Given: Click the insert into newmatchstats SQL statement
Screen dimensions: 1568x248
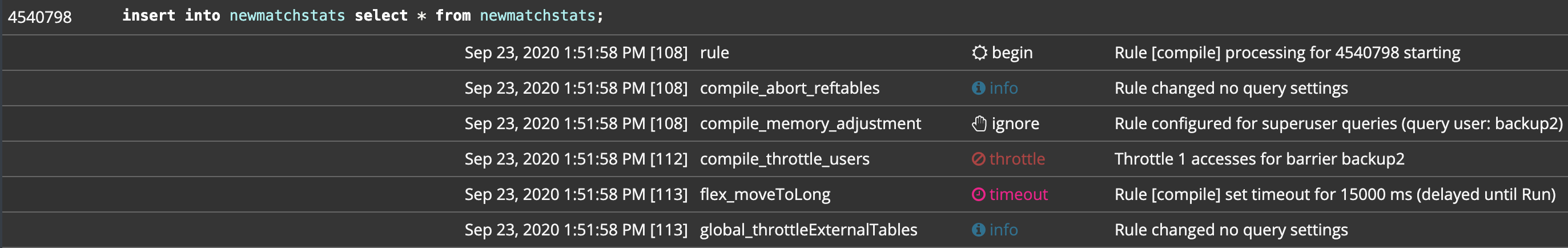Looking at the screenshot, I should pyautogui.click(x=363, y=16).
